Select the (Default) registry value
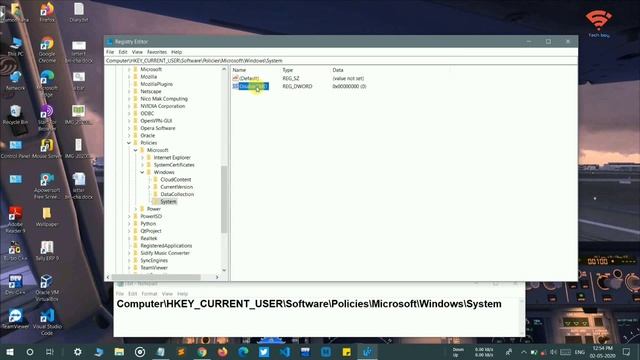Image resolution: width=640 pixels, height=360 pixels. (249, 78)
